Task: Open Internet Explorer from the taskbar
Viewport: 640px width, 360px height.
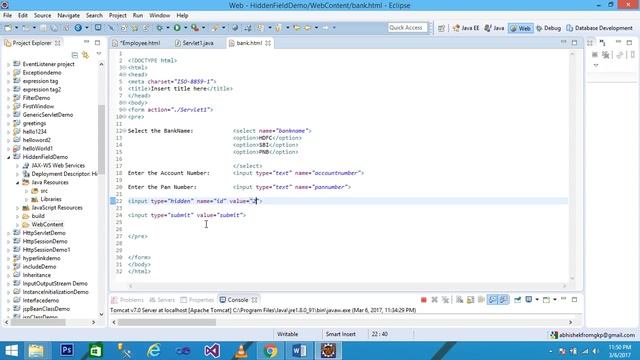Action: pyautogui.click(x=153, y=351)
